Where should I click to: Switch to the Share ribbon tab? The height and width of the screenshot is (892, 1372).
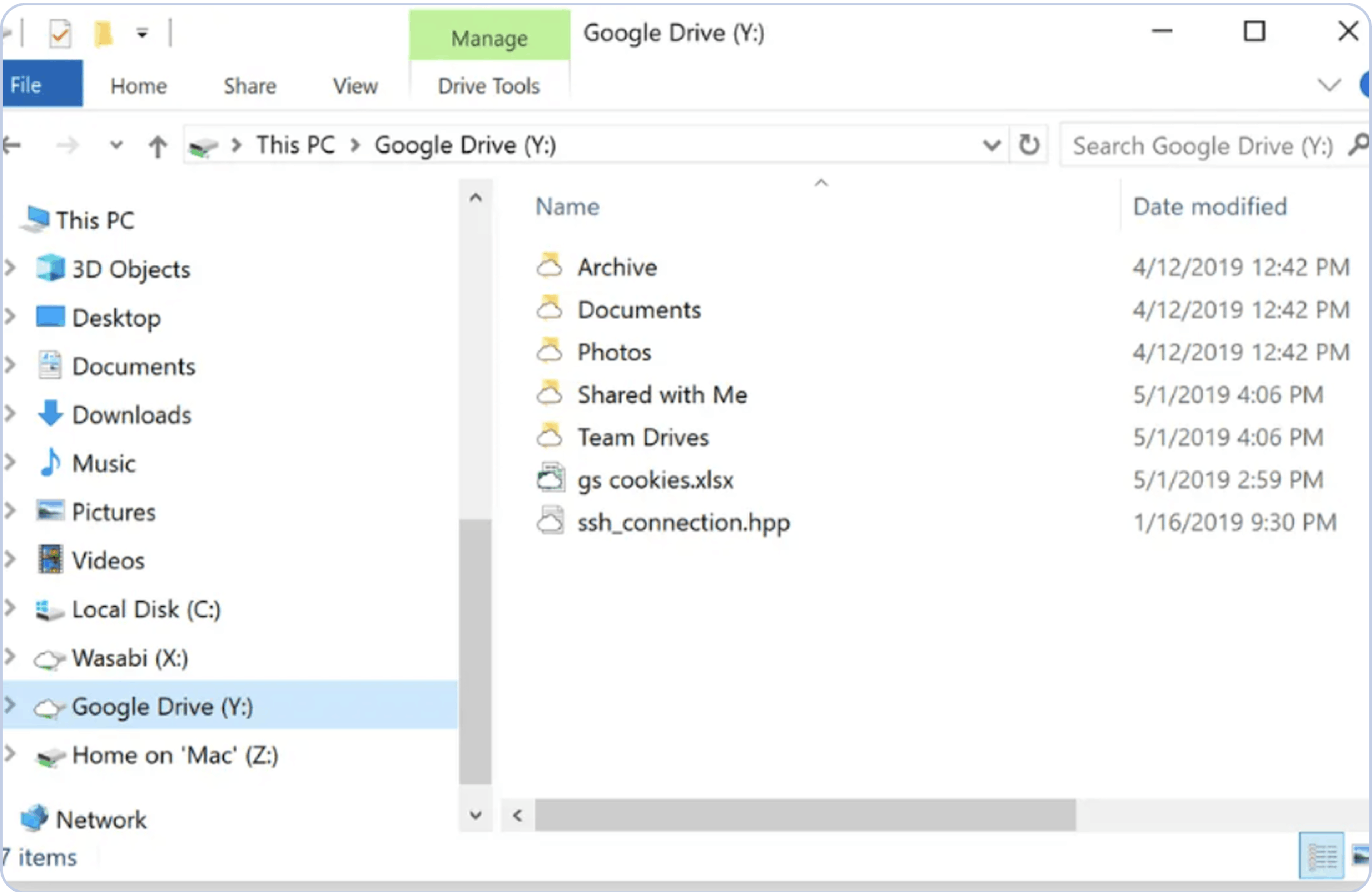pyautogui.click(x=250, y=86)
